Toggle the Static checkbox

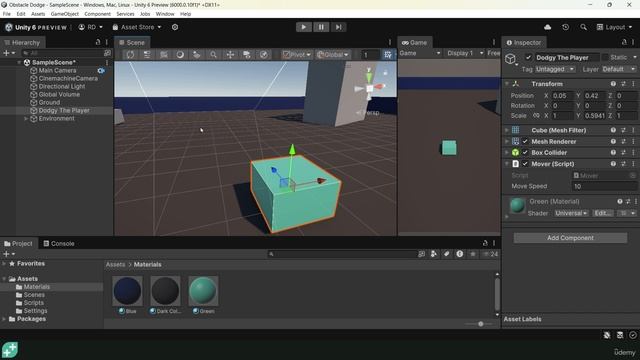pos(605,58)
